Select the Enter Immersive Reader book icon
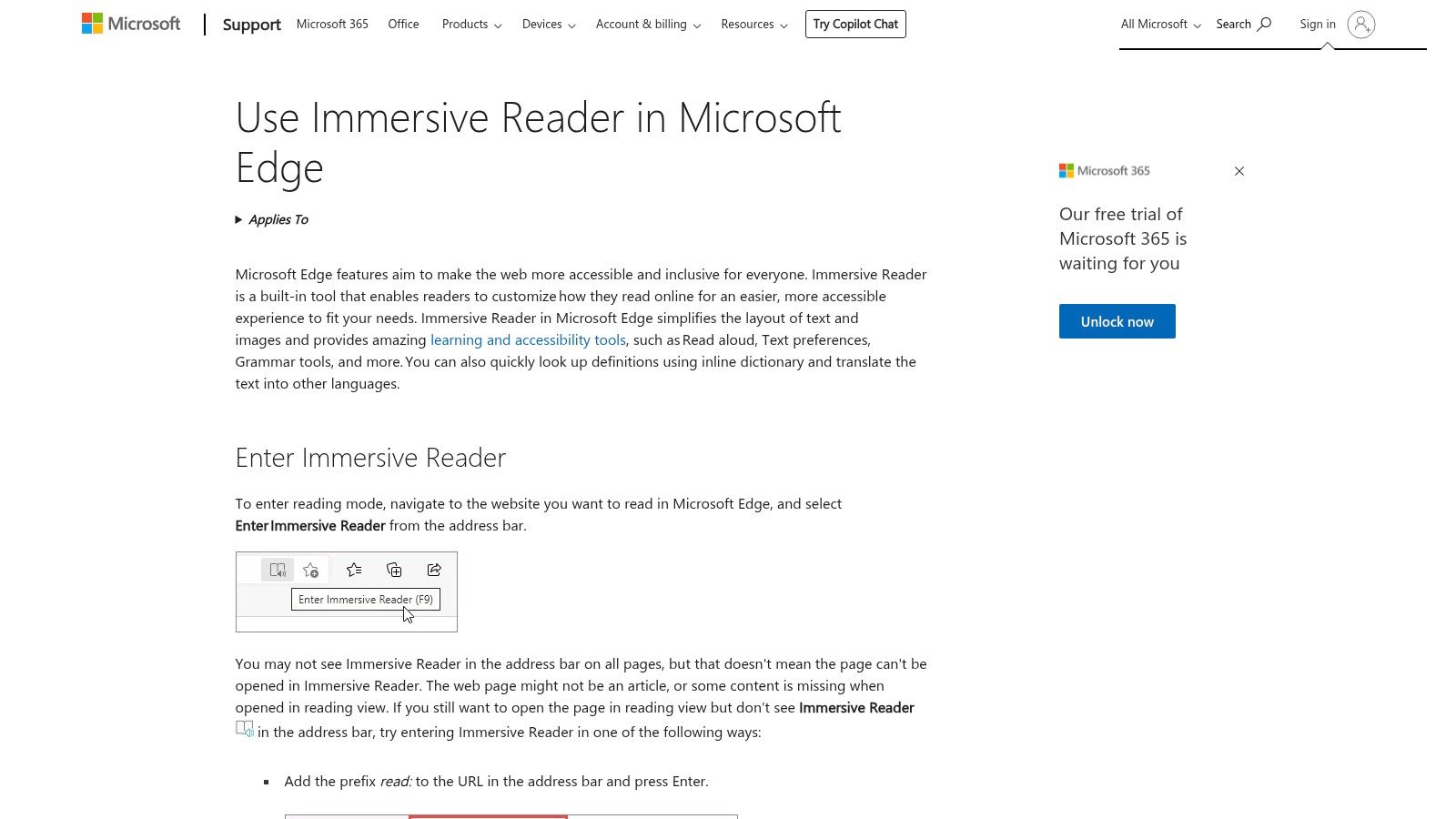Image resolution: width=1456 pixels, height=819 pixels. [x=278, y=570]
